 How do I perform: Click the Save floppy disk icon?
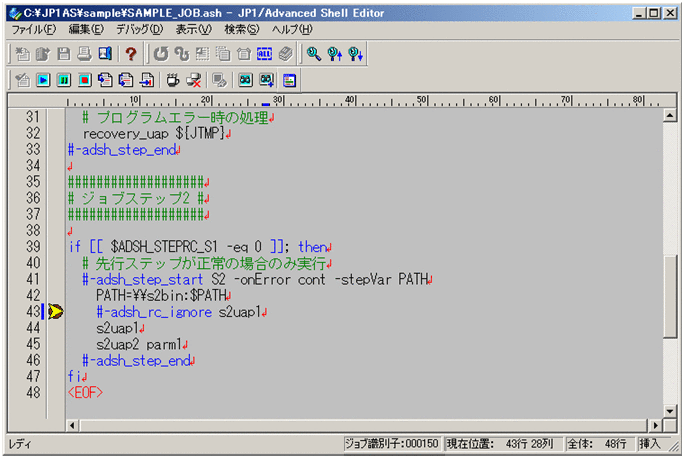click(x=64, y=54)
